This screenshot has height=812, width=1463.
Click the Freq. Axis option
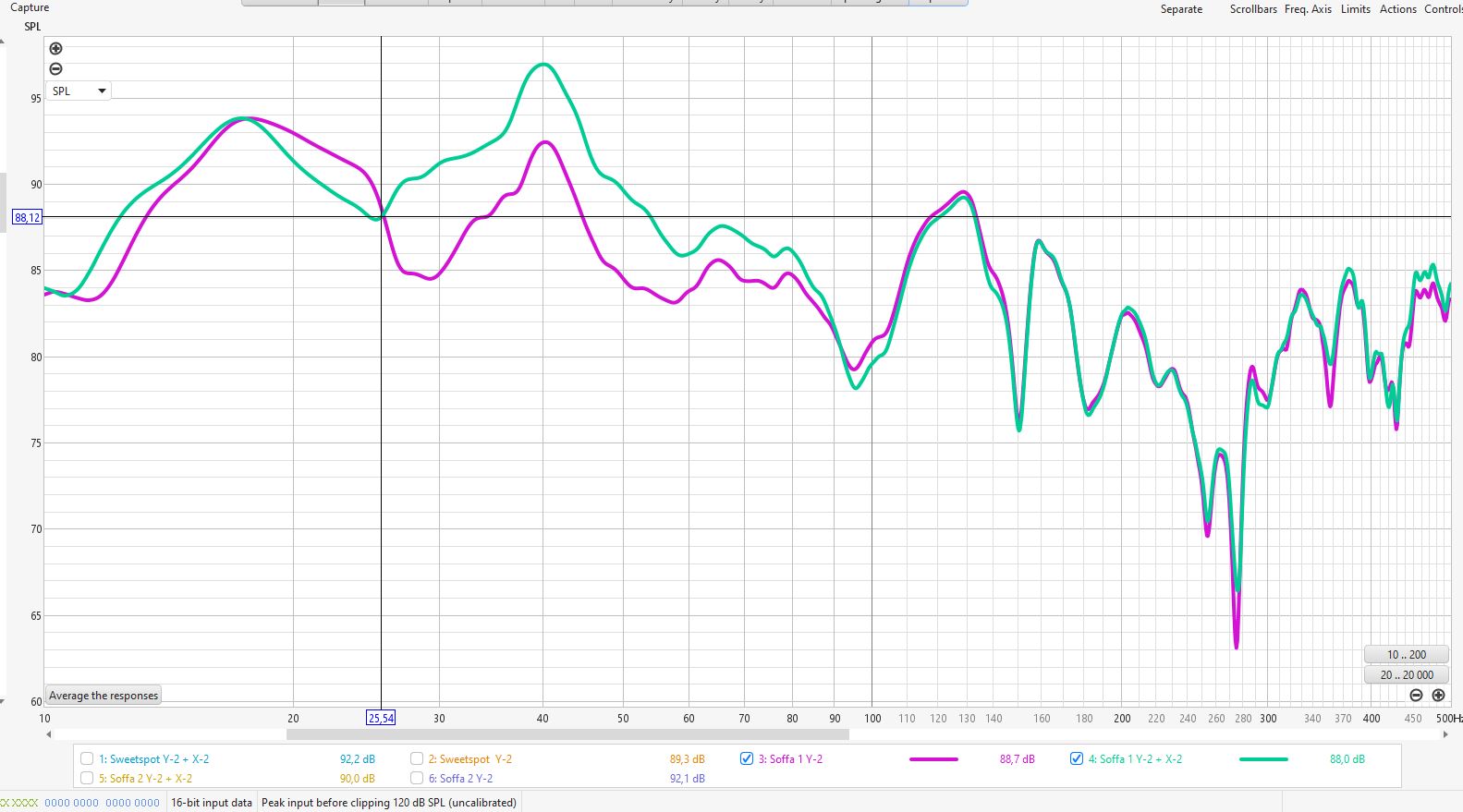1308,9
